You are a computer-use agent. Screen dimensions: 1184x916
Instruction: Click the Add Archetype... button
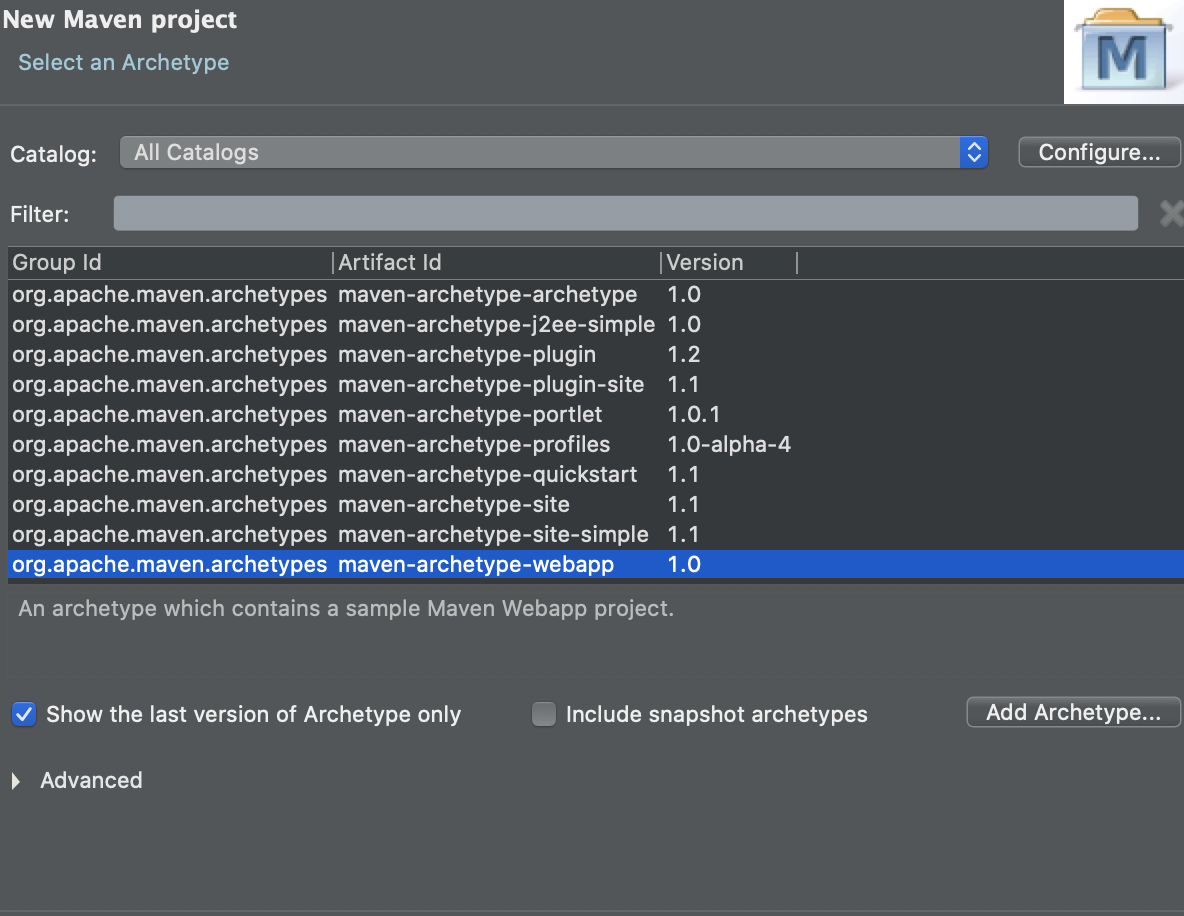pos(1073,712)
